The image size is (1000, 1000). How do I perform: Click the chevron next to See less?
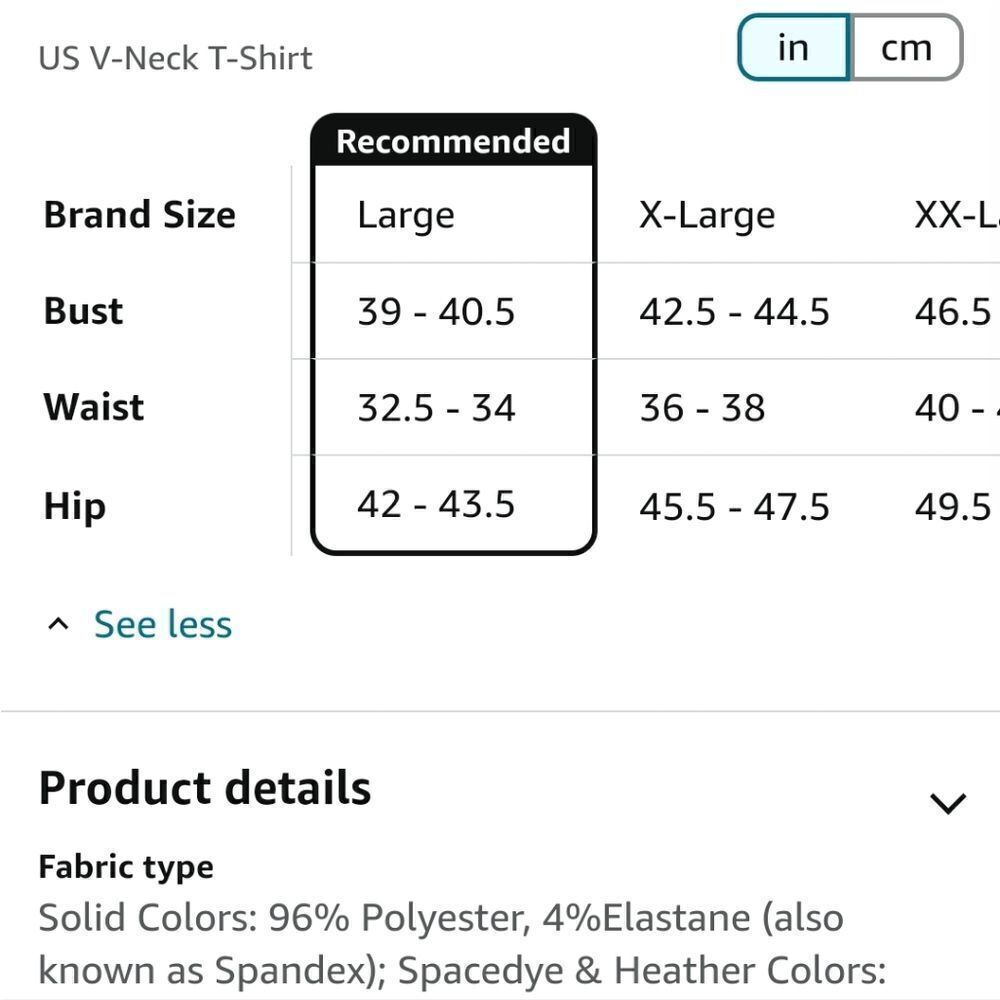tap(57, 623)
